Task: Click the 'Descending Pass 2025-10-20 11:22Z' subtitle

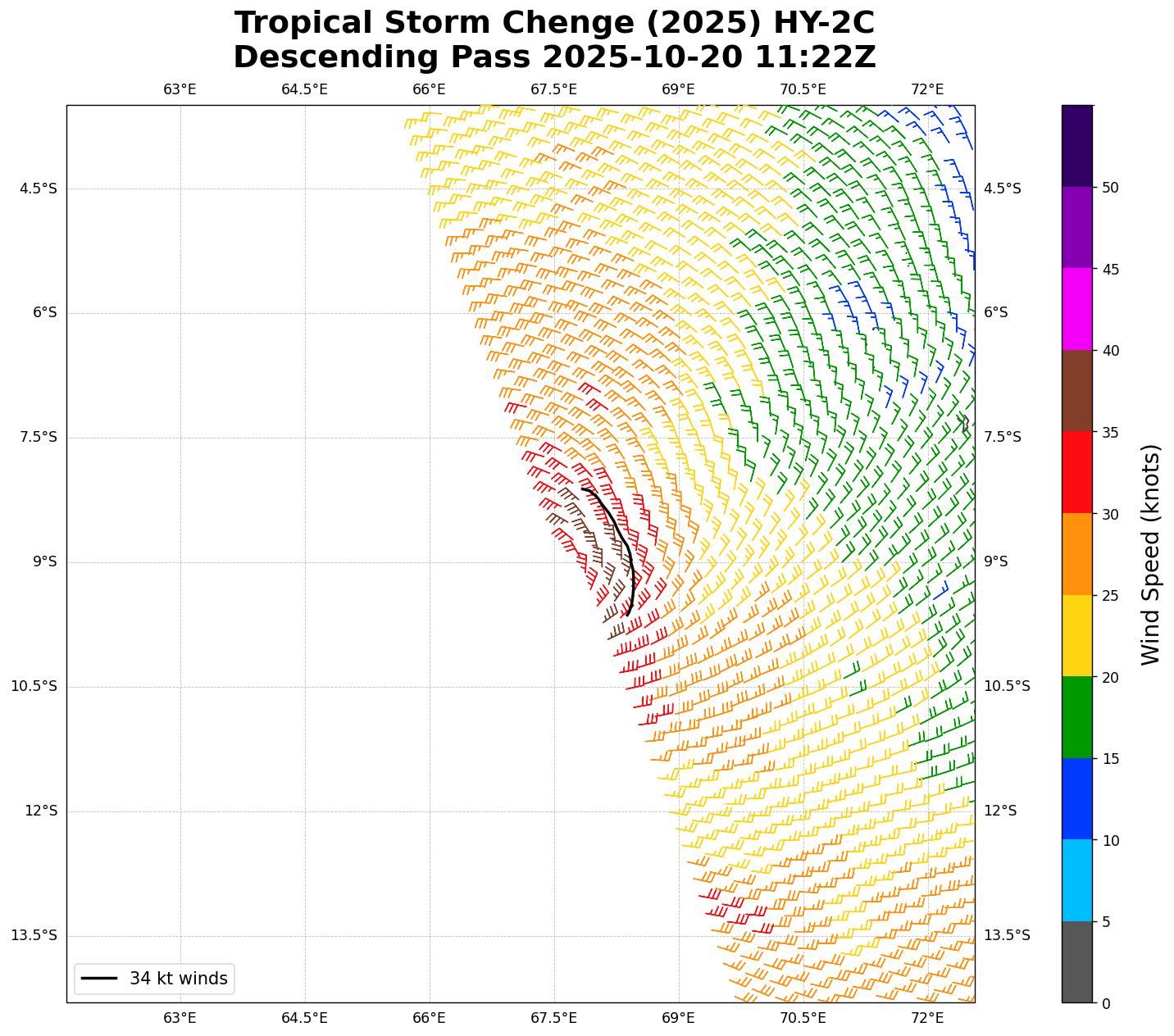Action: (x=554, y=57)
